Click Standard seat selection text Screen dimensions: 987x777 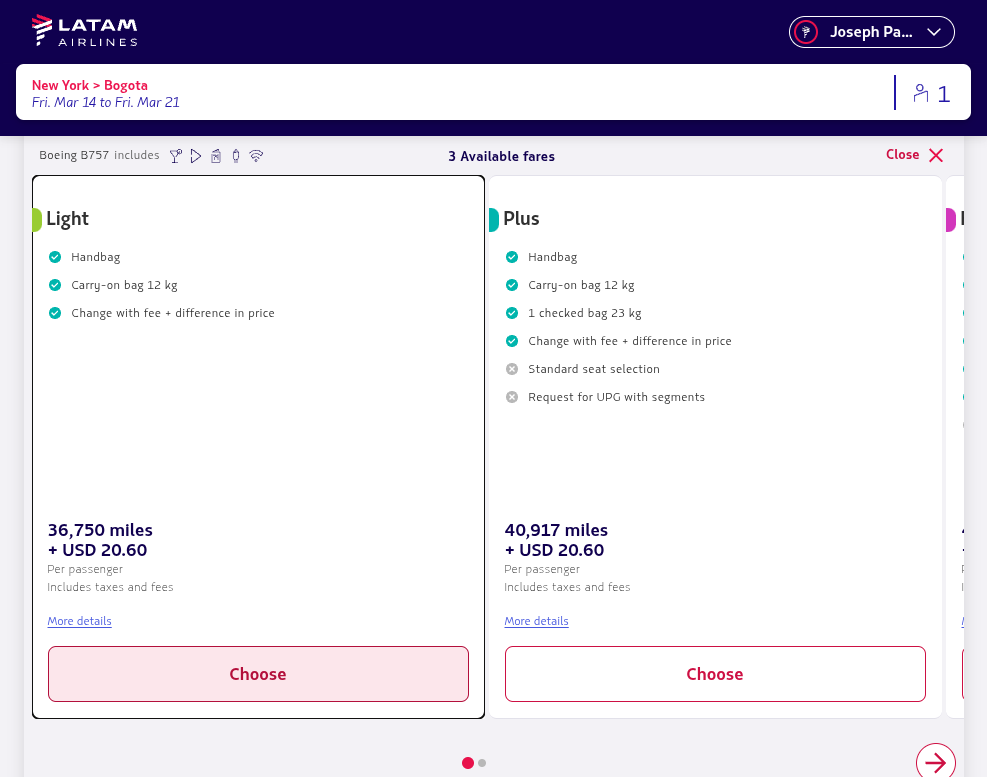594,369
